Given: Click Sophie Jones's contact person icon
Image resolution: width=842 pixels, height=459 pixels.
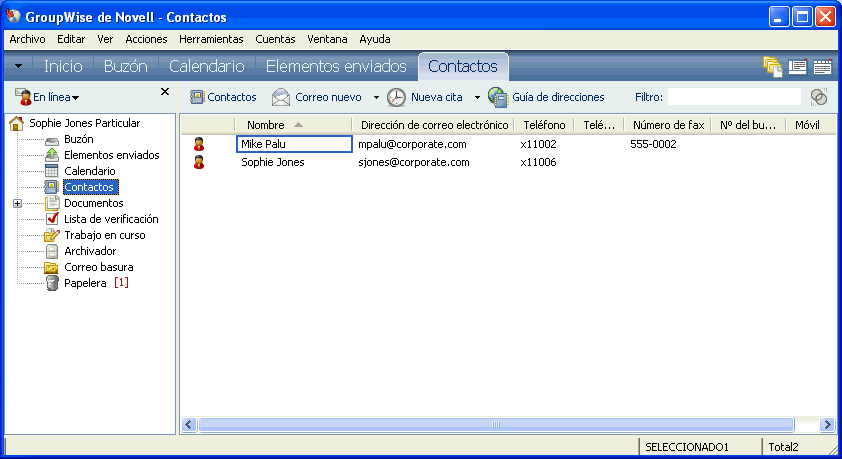Looking at the screenshot, I should pyautogui.click(x=199, y=162).
